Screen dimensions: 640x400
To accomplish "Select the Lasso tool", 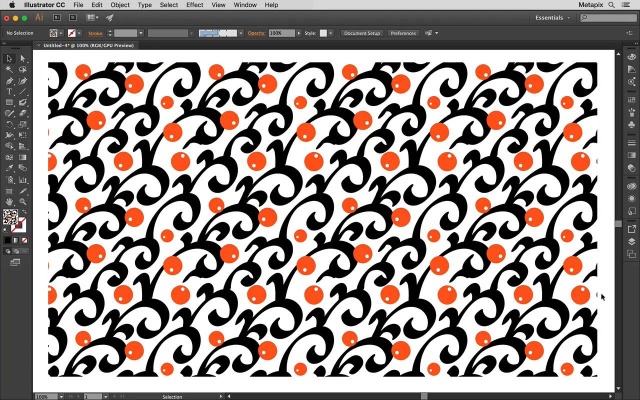I will pyautogui.click(x=22, y=70).
